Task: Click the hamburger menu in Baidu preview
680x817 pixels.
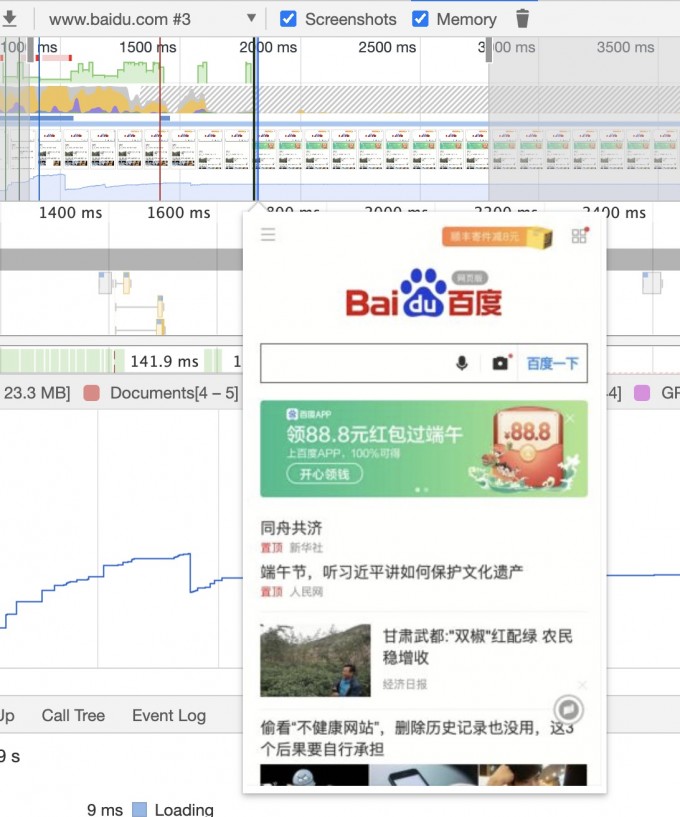Action: click(268, 234)
